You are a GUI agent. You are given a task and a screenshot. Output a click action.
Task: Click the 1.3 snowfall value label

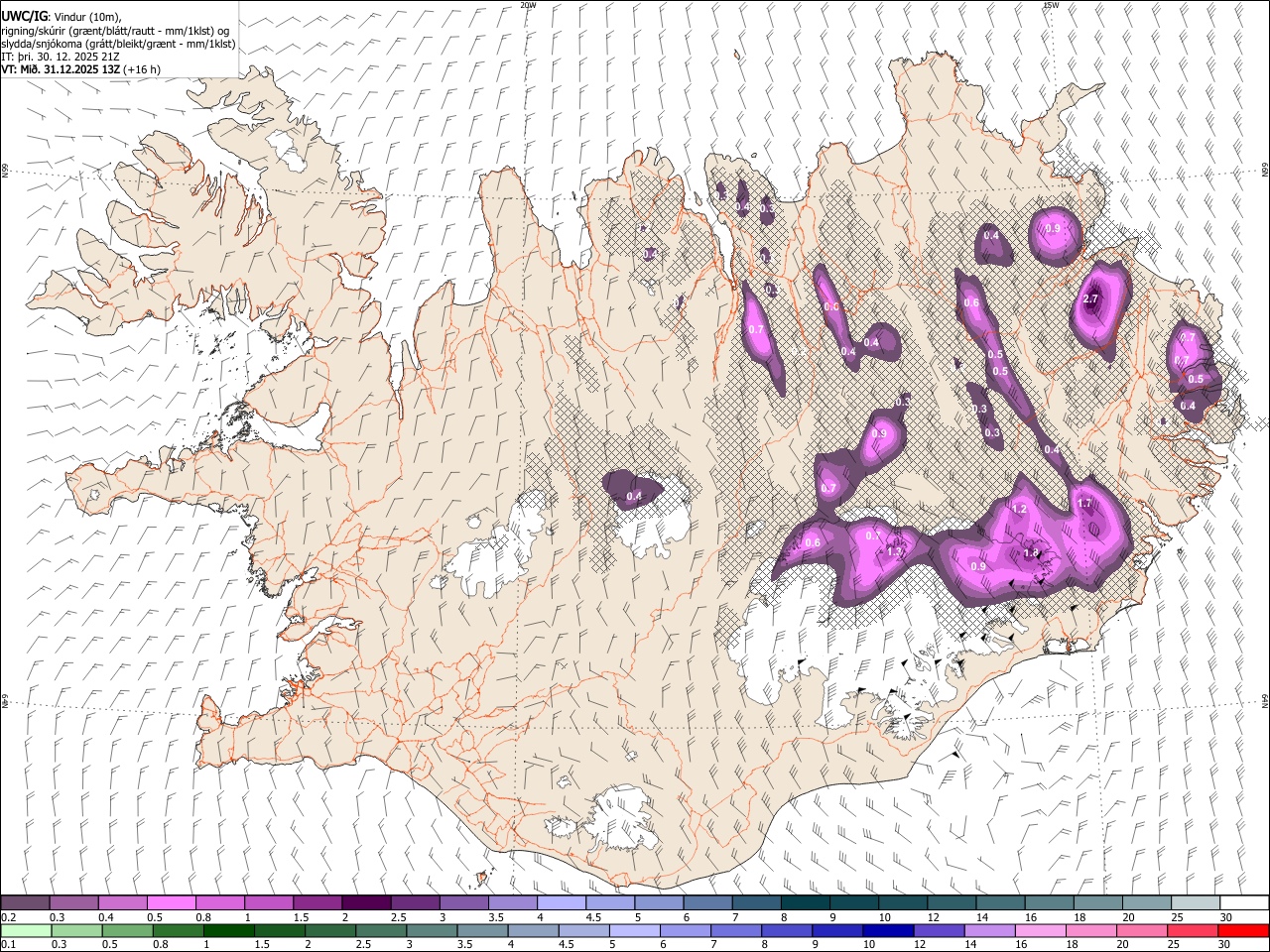coord(894,551)
